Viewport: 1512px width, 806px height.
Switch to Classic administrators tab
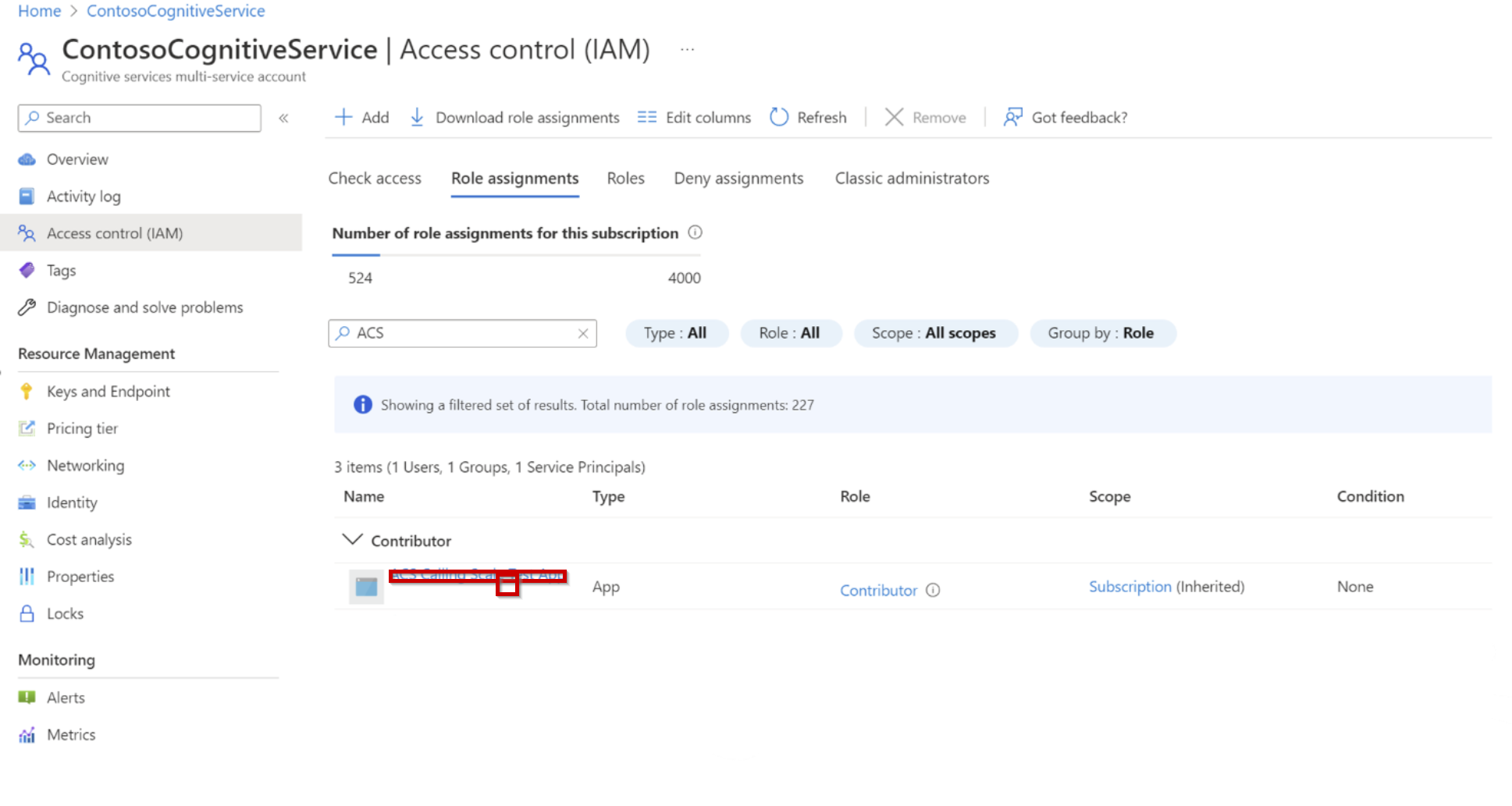(x=912, y=178)
